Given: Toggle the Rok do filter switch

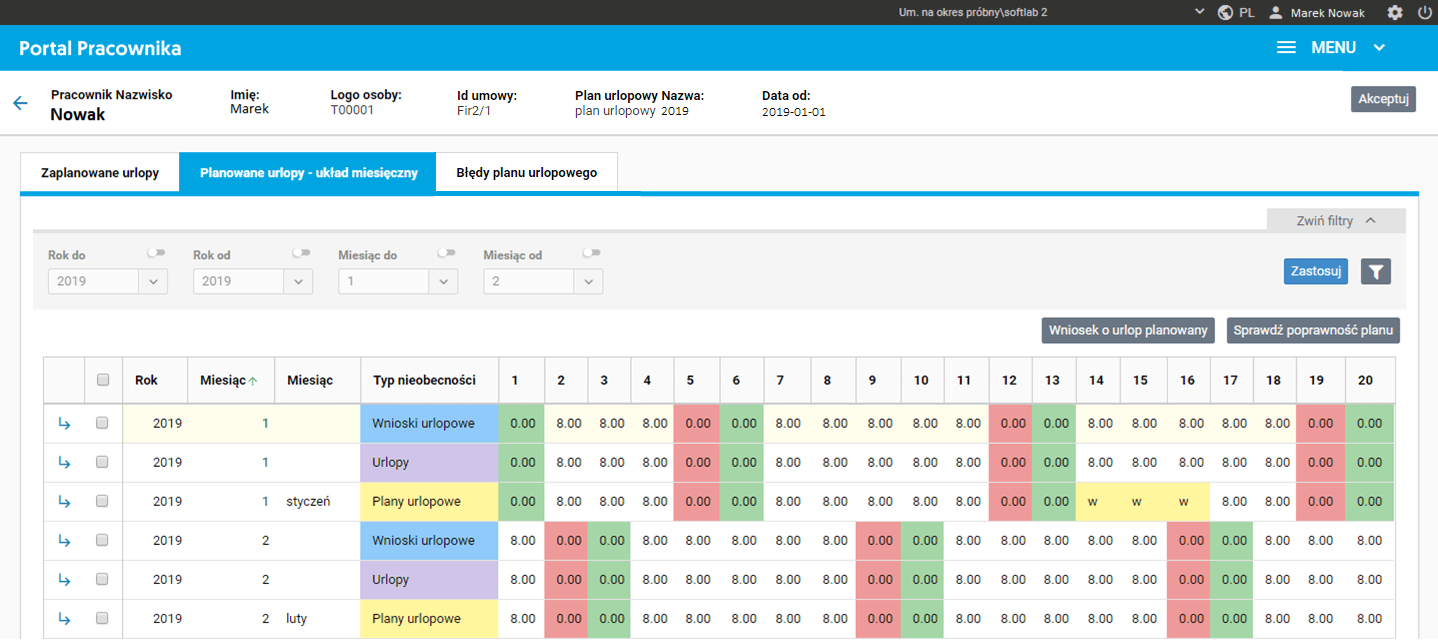Looking at the screenshot, I should 157,253.
